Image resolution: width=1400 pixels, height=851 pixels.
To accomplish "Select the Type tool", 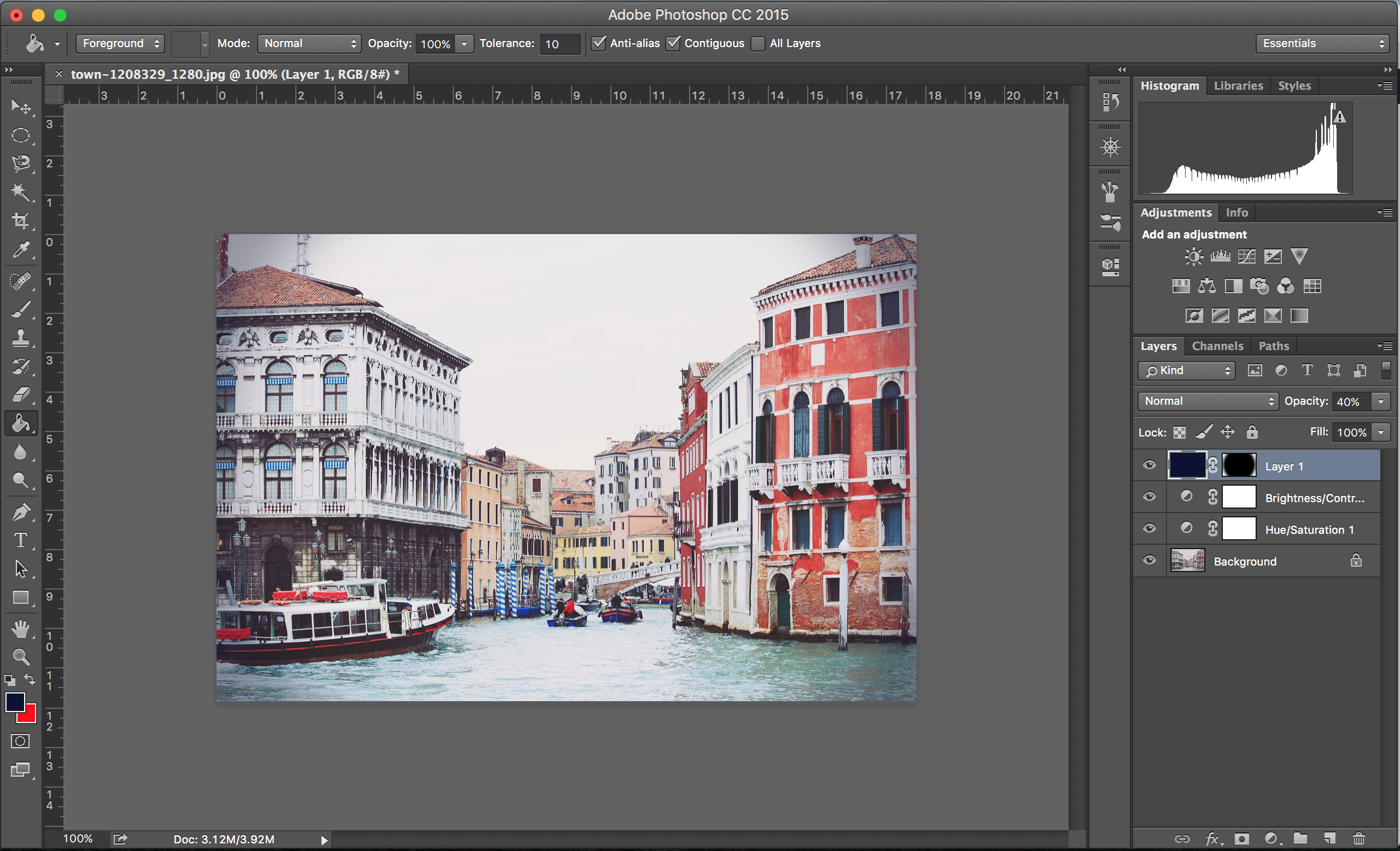I will [x=21, y=540].
